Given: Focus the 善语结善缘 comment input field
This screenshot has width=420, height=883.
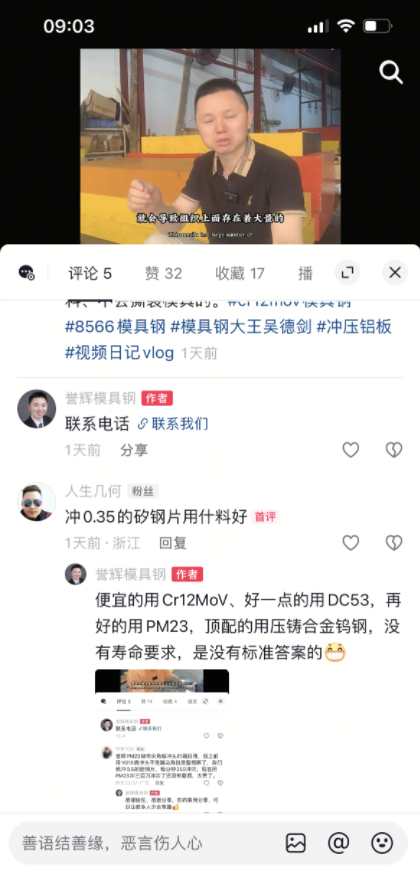Looking at the screenshot, I should [x=146, y=843].
